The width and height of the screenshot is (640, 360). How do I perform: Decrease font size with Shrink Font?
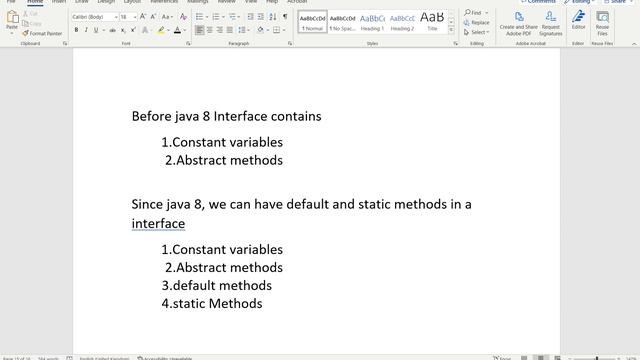(153, 17)
